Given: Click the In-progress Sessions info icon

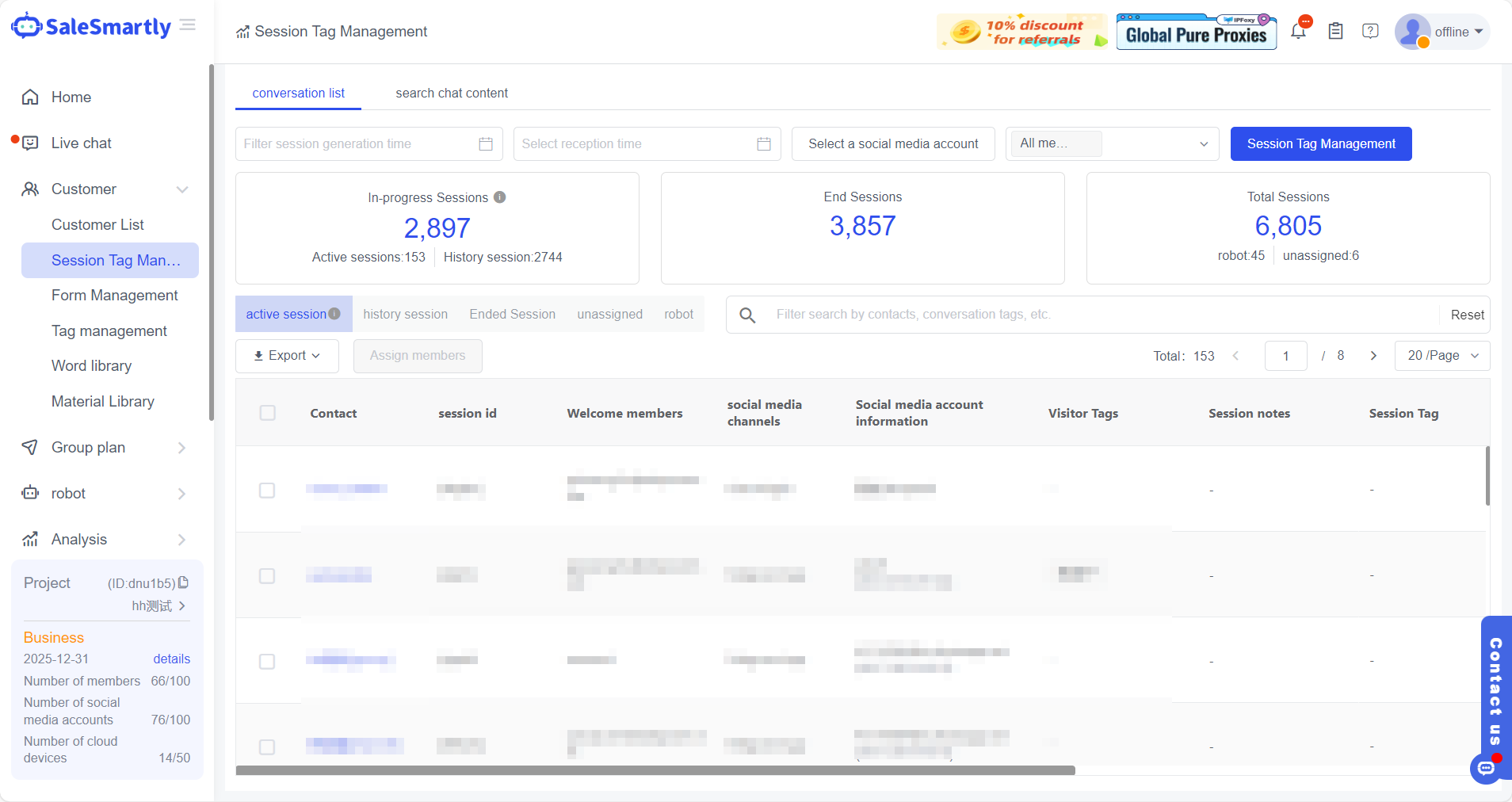Looking at the screenshot, I should click(500, 197).
